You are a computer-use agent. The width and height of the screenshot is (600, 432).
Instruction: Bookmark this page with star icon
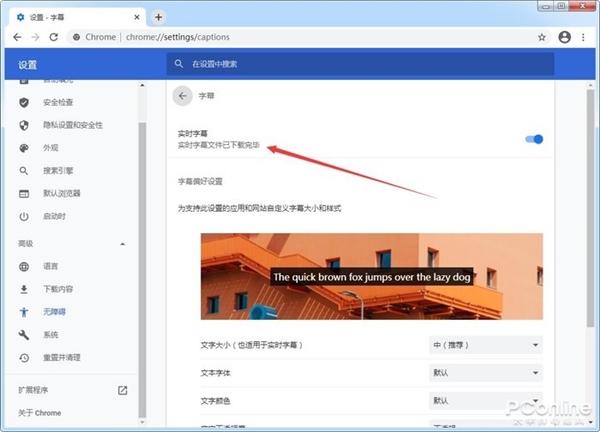(x=541, y=37)
